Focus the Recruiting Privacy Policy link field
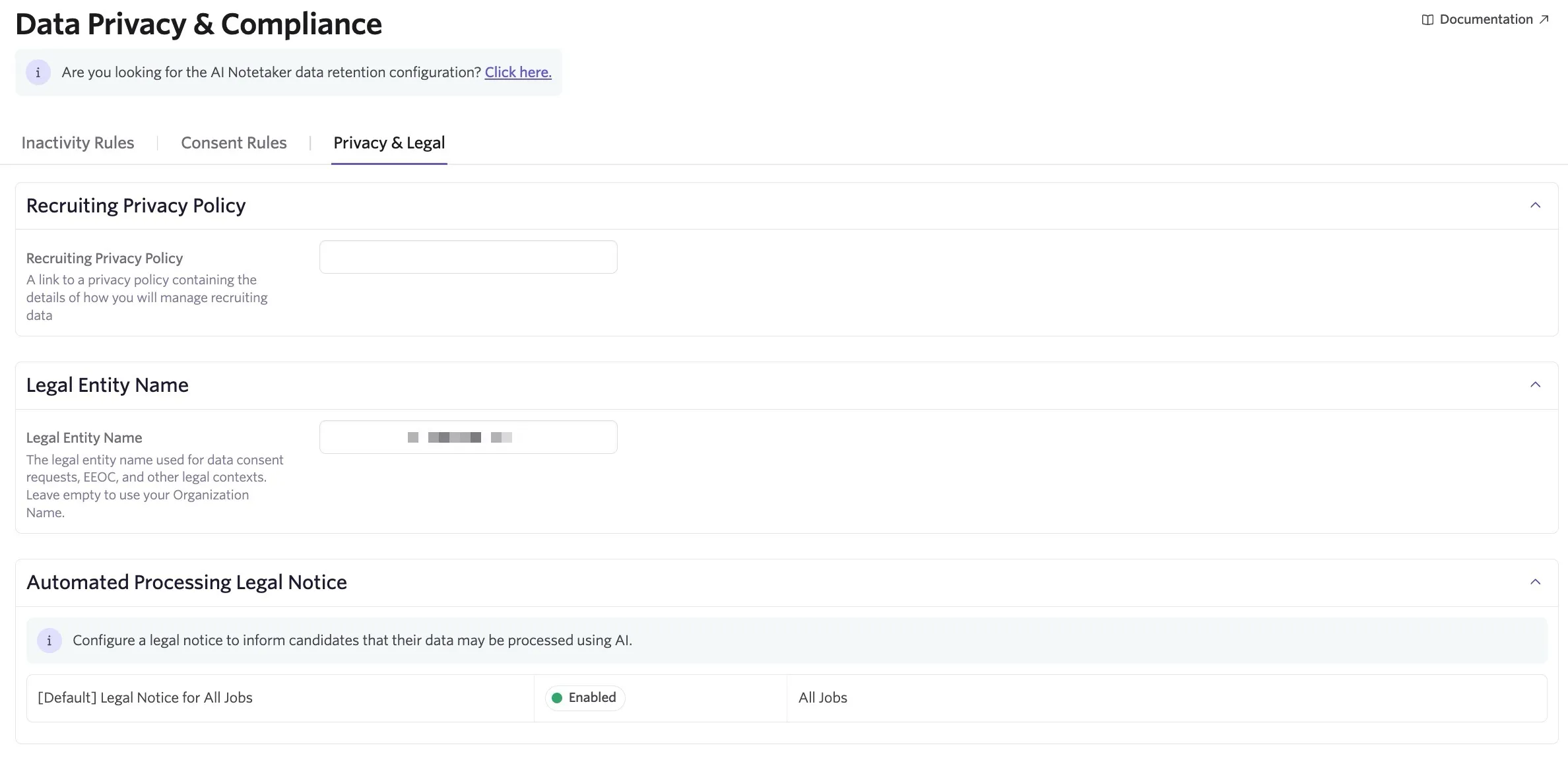Image resolution: width=1568 pixels, height=760 pixels. (x=469, y=257)
